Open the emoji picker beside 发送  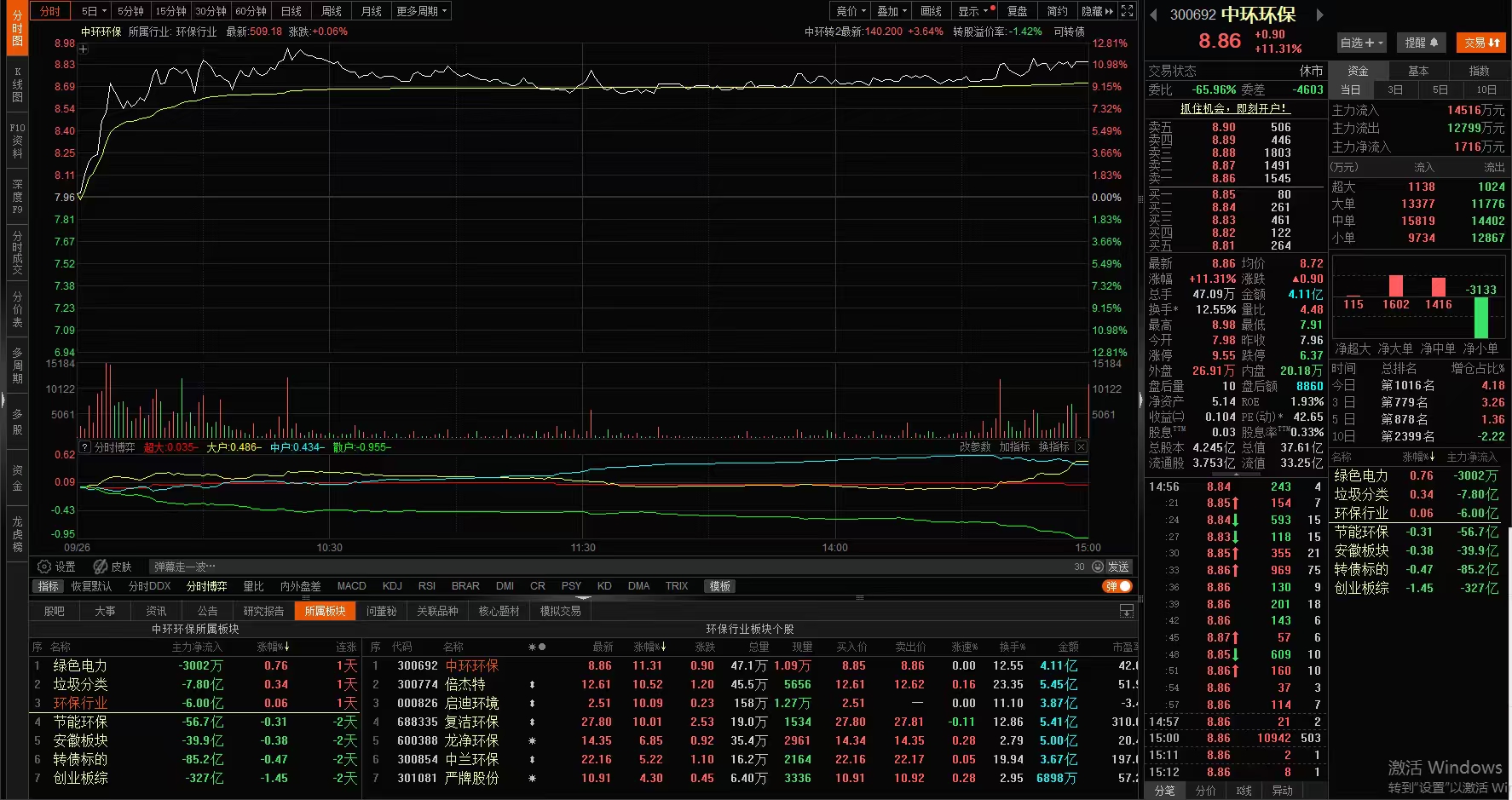1097,567
